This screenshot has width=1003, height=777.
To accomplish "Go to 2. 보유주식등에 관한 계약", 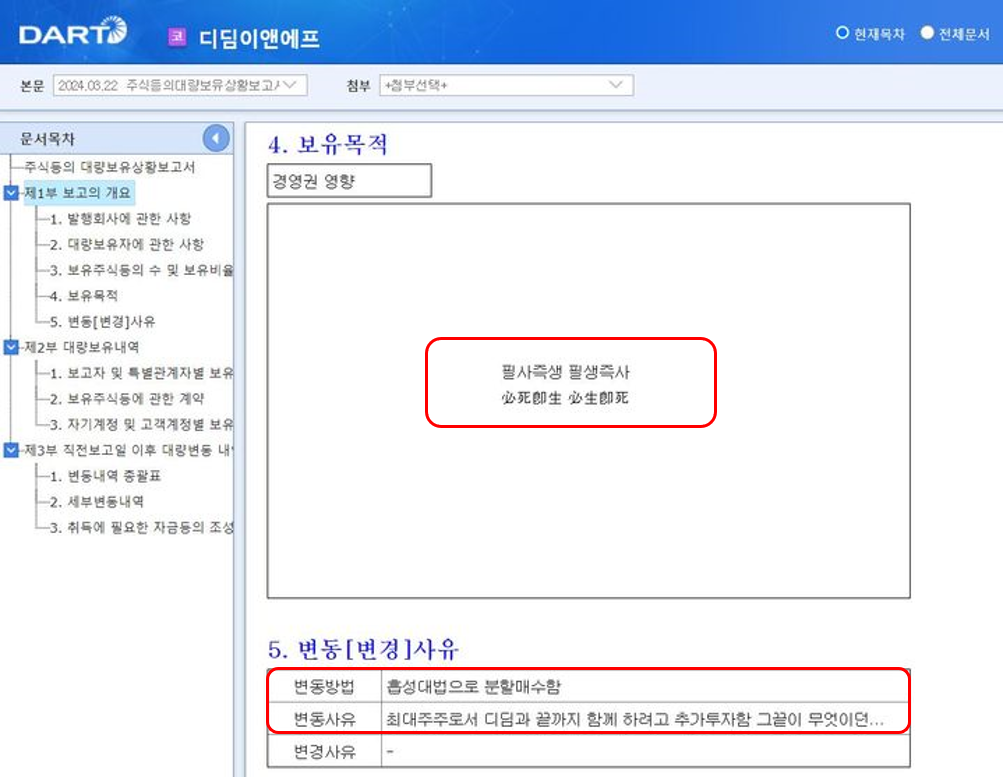I will (x=127, y=398).
